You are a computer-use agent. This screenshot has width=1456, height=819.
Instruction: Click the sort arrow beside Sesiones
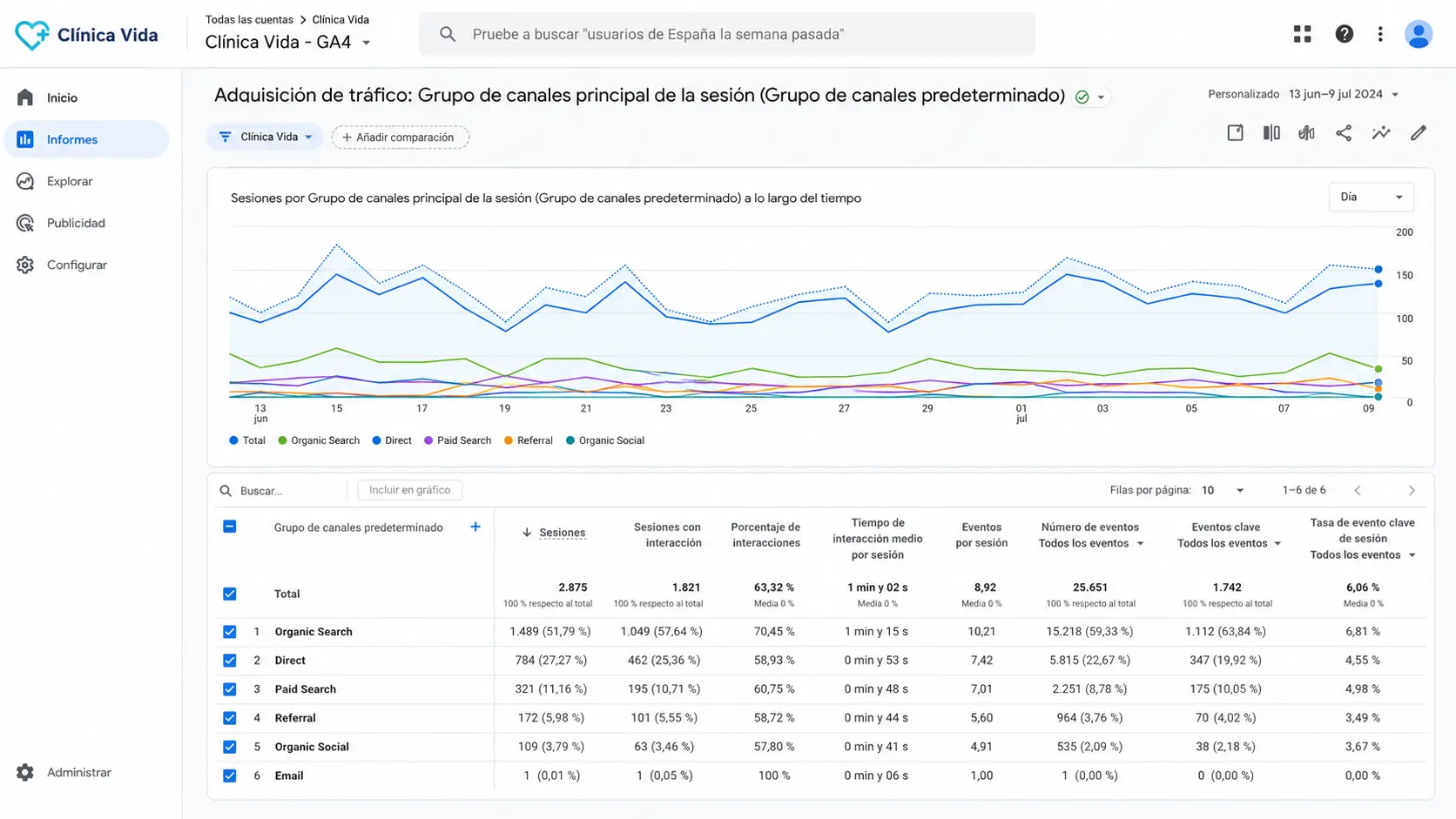(x=527, y=532)
